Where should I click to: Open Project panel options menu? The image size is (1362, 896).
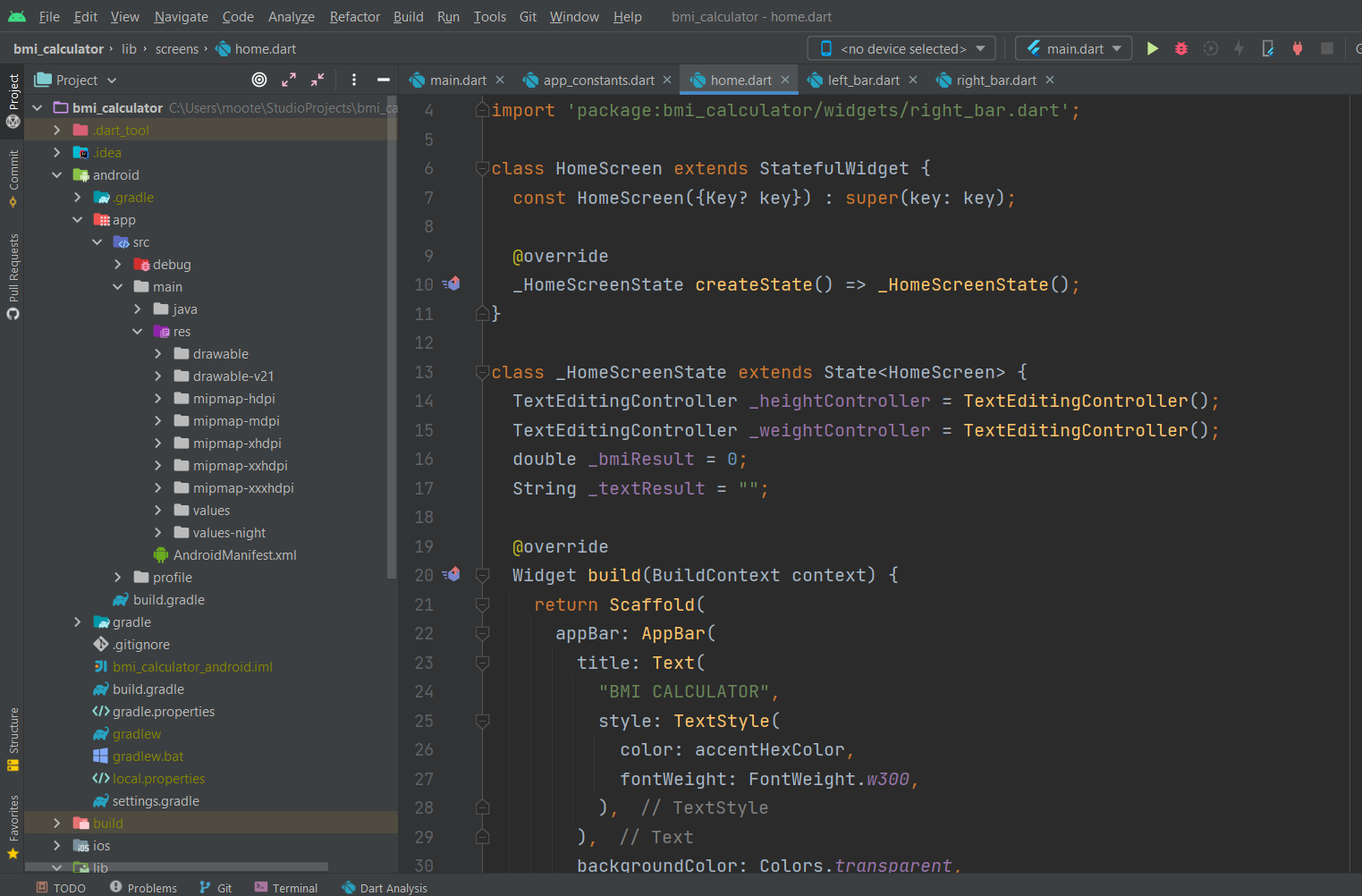[x=354, y=80]
